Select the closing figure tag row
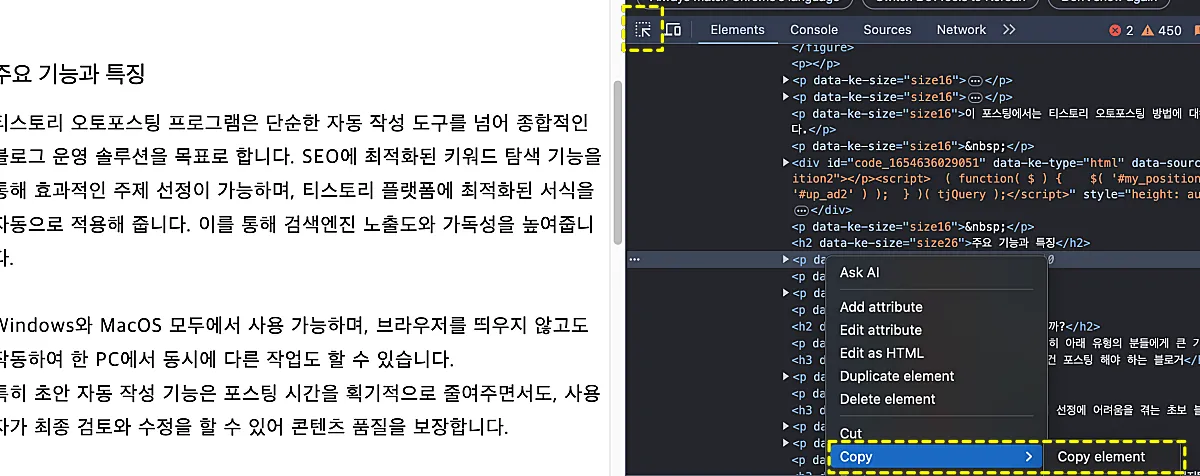The image size is (1200, 476). (825, 47)
